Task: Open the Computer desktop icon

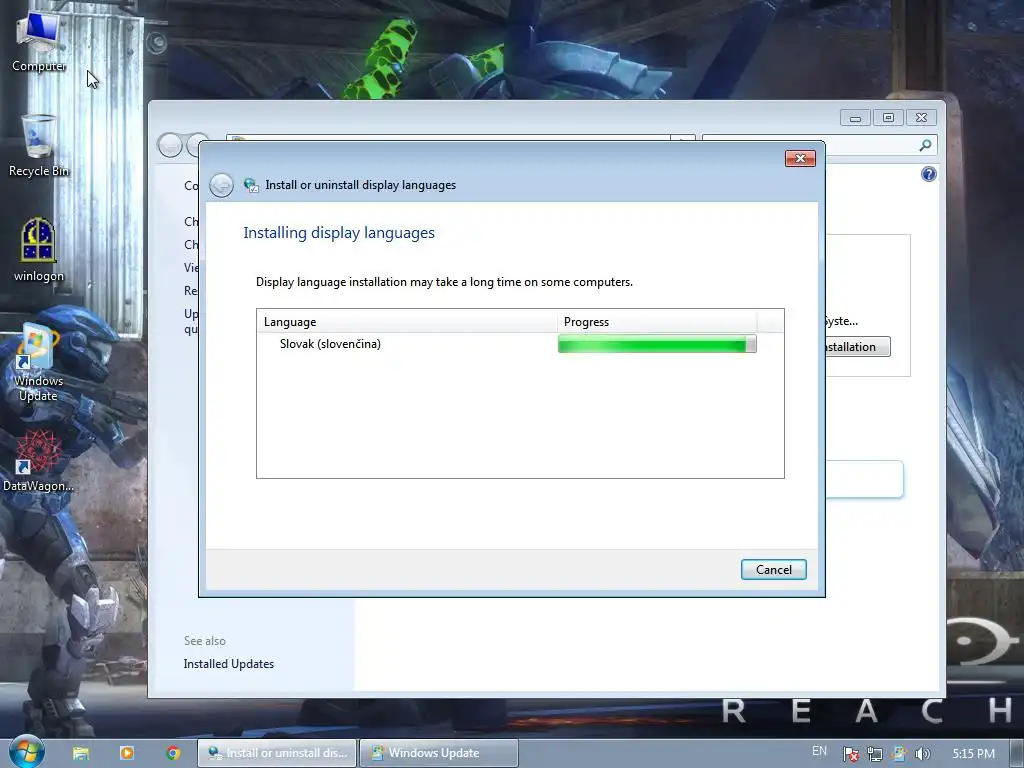Action: (x=39, y=43)
